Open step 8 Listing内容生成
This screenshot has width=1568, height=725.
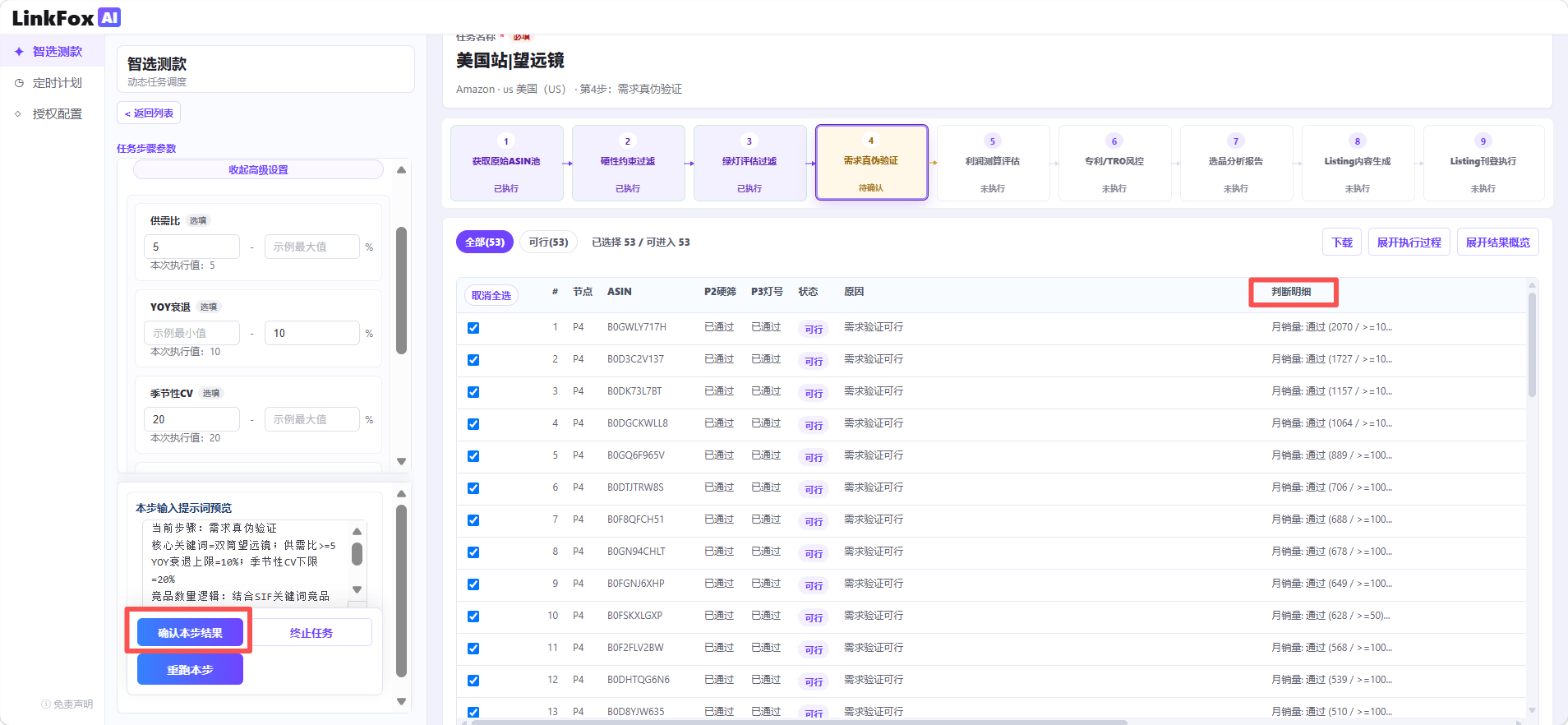coord(1358,163)
